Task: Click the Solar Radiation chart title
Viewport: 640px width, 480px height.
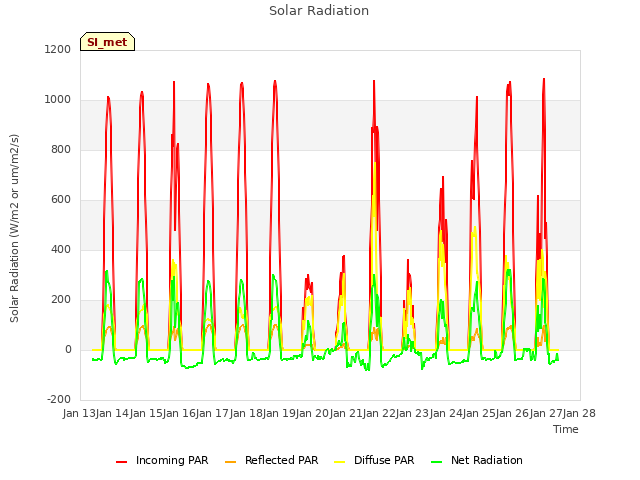Action: coord(319,11)
